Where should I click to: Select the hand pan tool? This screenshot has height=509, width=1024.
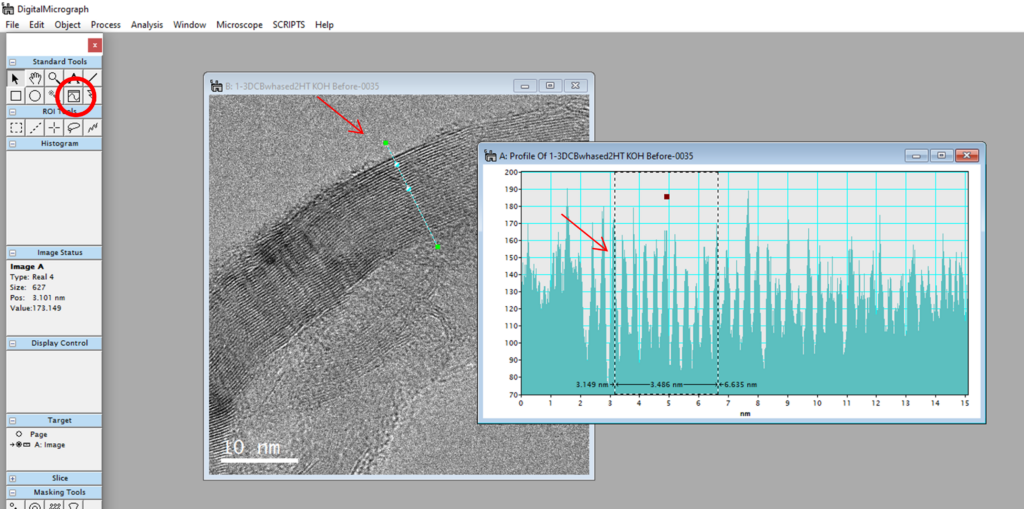click(35, 78)
